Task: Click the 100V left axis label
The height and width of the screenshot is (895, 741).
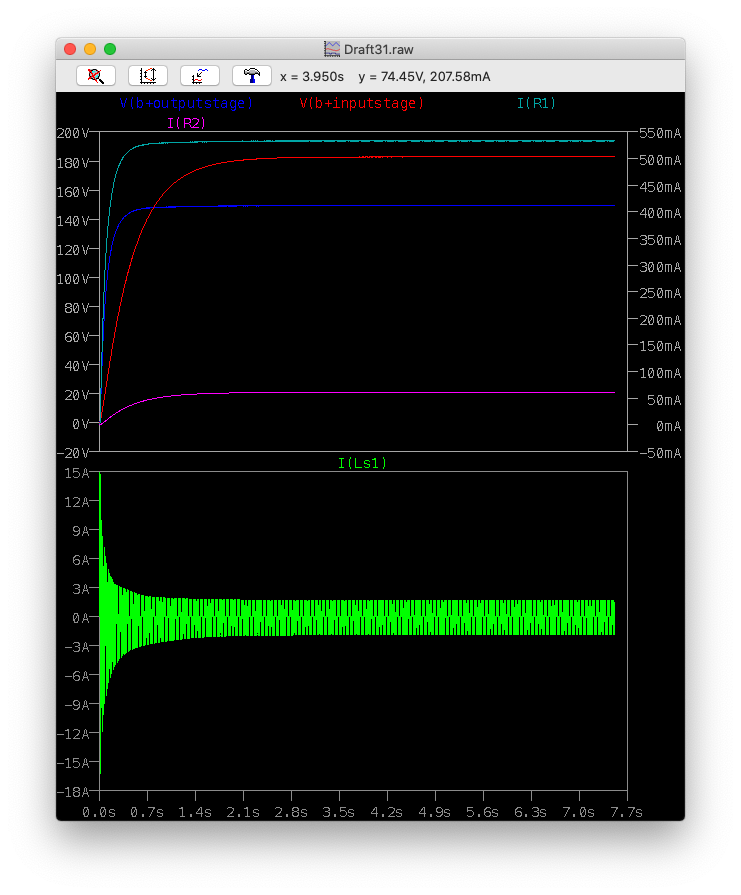Action: (73, 279)
